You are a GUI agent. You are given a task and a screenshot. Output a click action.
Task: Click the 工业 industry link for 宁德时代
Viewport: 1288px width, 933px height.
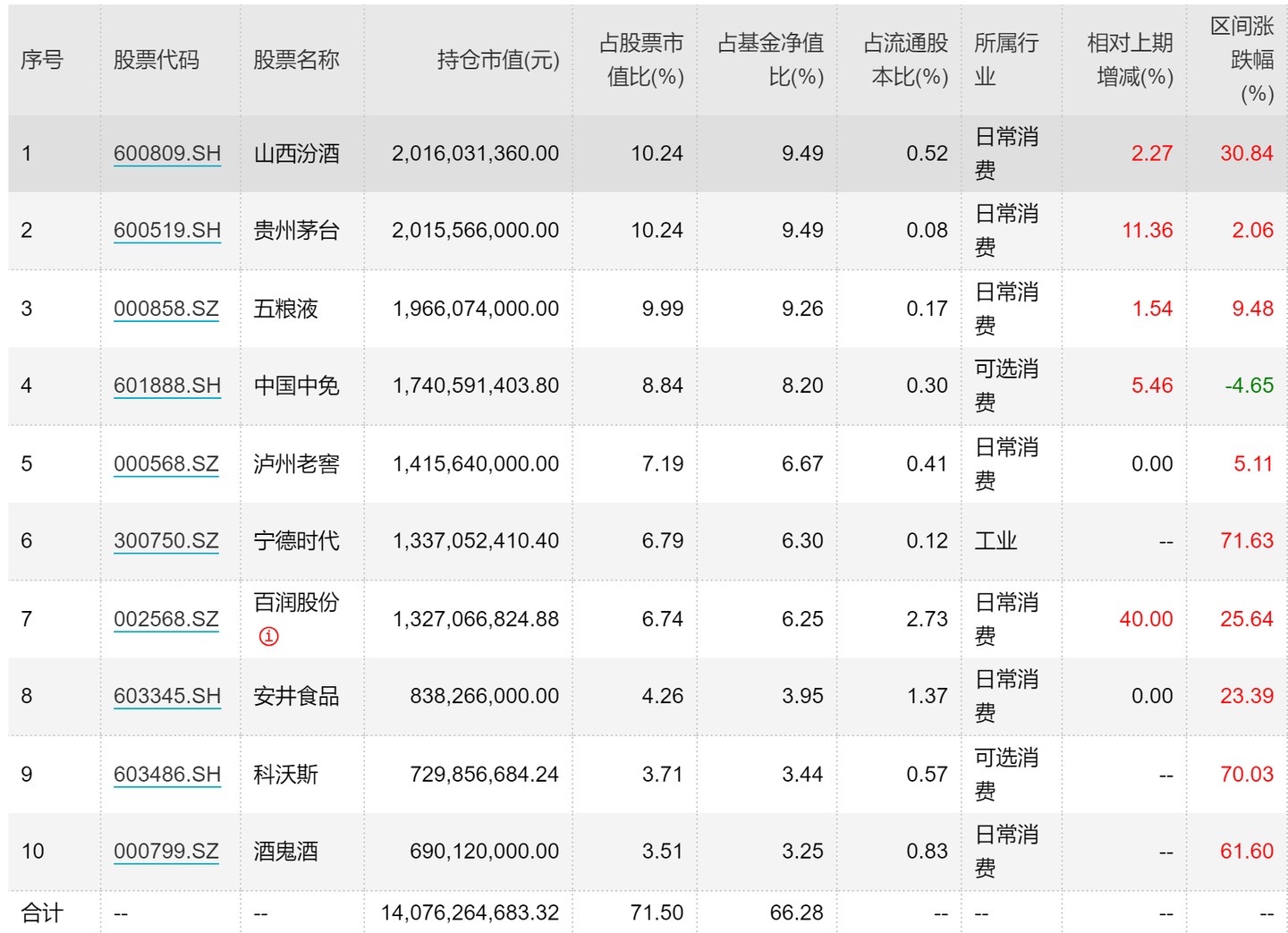[x=996, y=540]
